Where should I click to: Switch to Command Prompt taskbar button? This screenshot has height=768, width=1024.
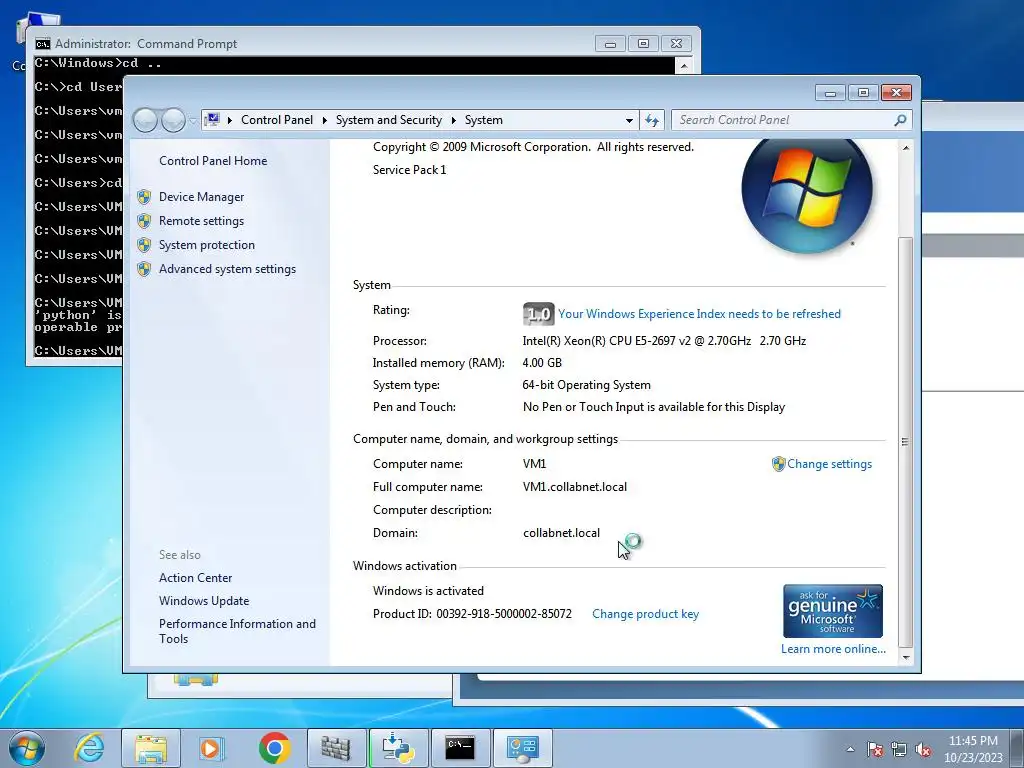tap(460, 748)
